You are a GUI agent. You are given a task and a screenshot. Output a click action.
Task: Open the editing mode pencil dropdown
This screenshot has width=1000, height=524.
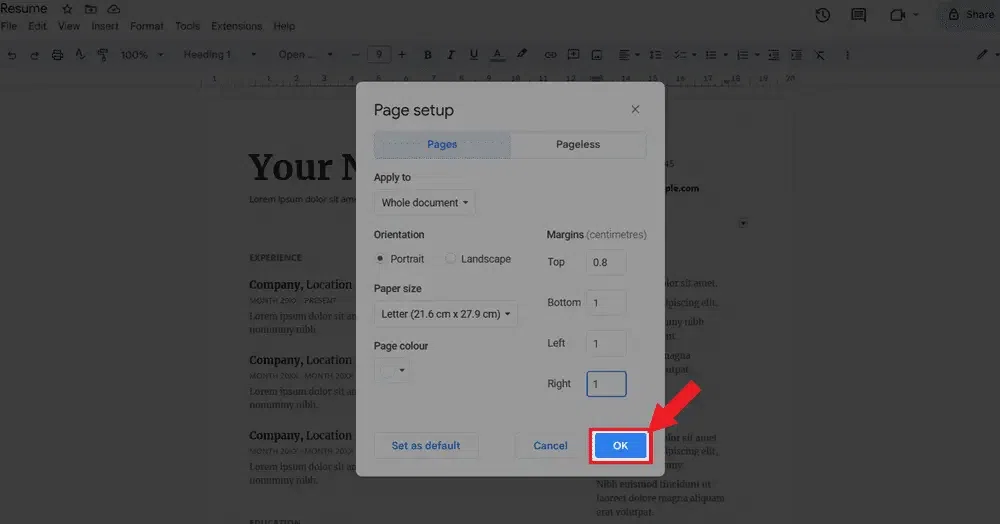pyautogui.click(x=987, y=55)
